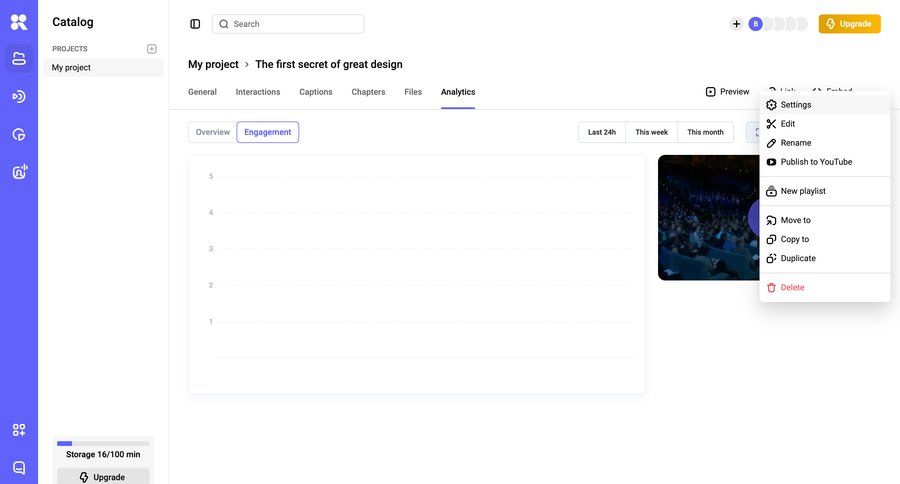Viewport: 900px width, 484px height.
Task: Select the Overview view
Action: [212, 132]
